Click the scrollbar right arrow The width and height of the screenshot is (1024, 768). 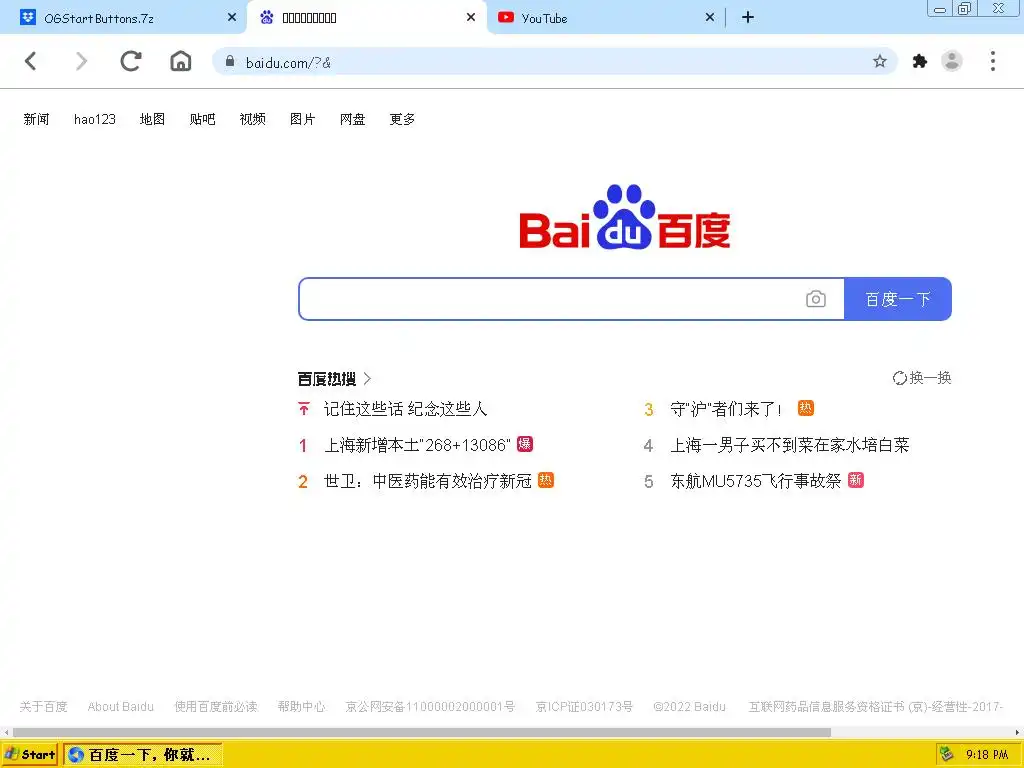1017,733
